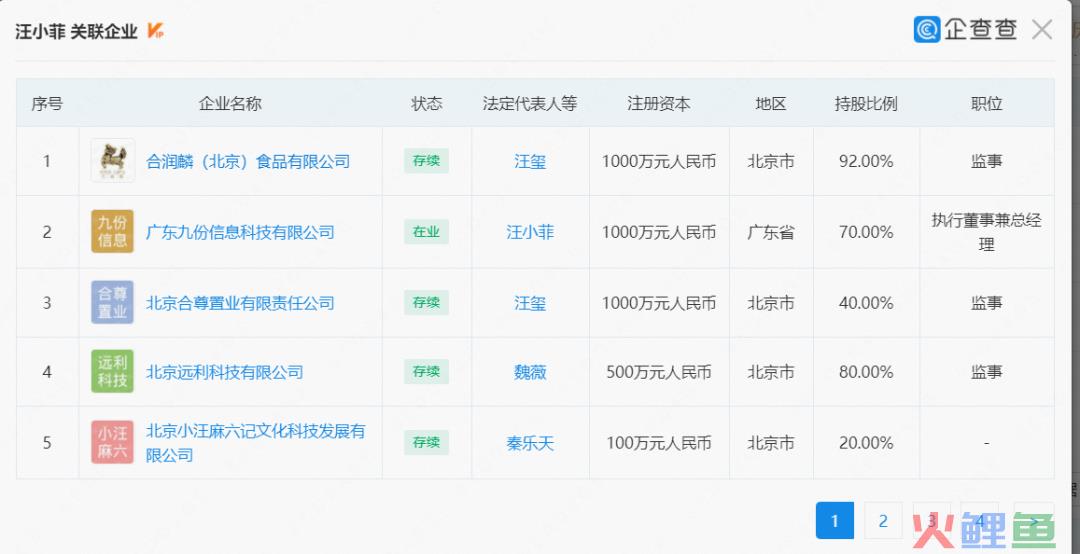Open 合润麟（北京）食品有限公司 link
This screenshot has height=554, width=1080.
click(x=248, y=161)
